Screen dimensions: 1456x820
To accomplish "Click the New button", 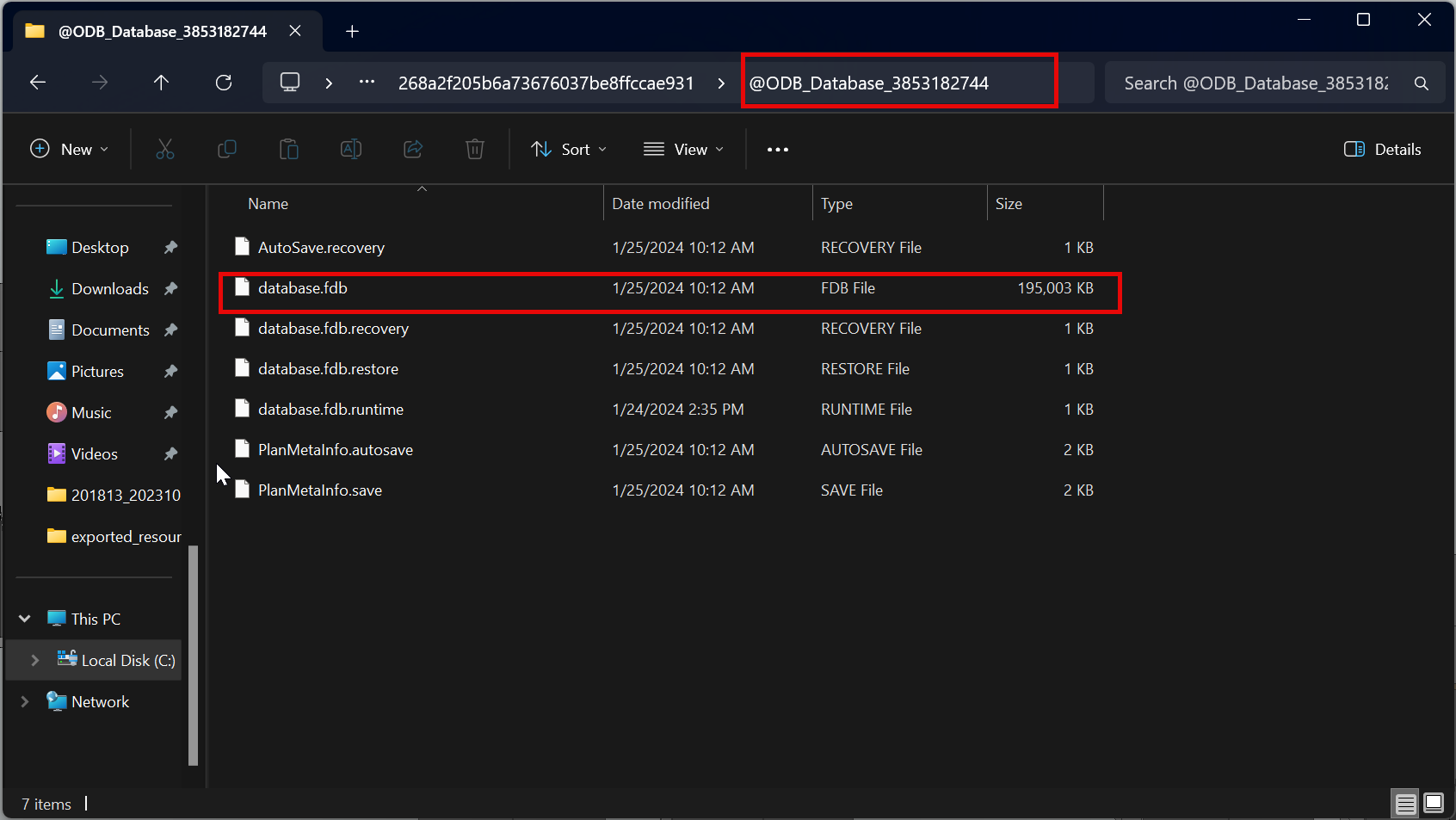I will click(x=70, y=150).
